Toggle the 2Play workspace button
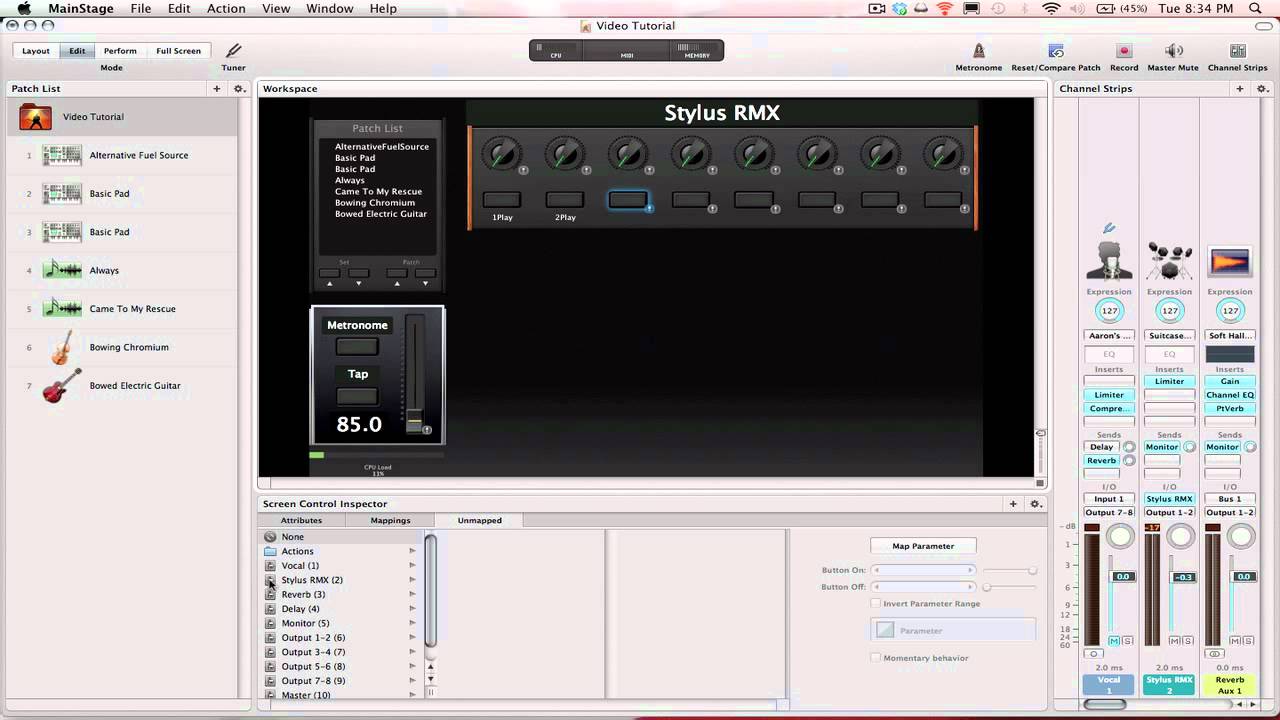The image size is (1280, 720). coord(565,200)
